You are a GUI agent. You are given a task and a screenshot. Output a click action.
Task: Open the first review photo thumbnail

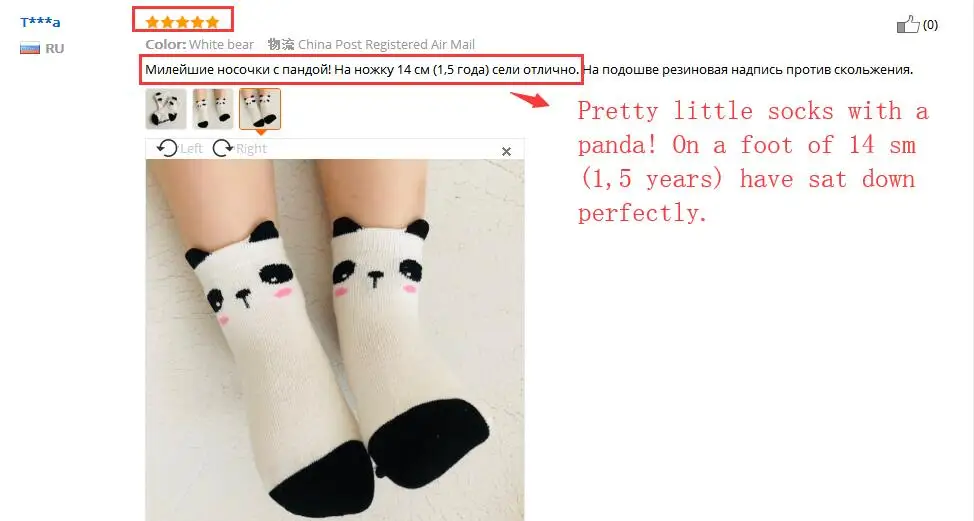click(166, 109)
